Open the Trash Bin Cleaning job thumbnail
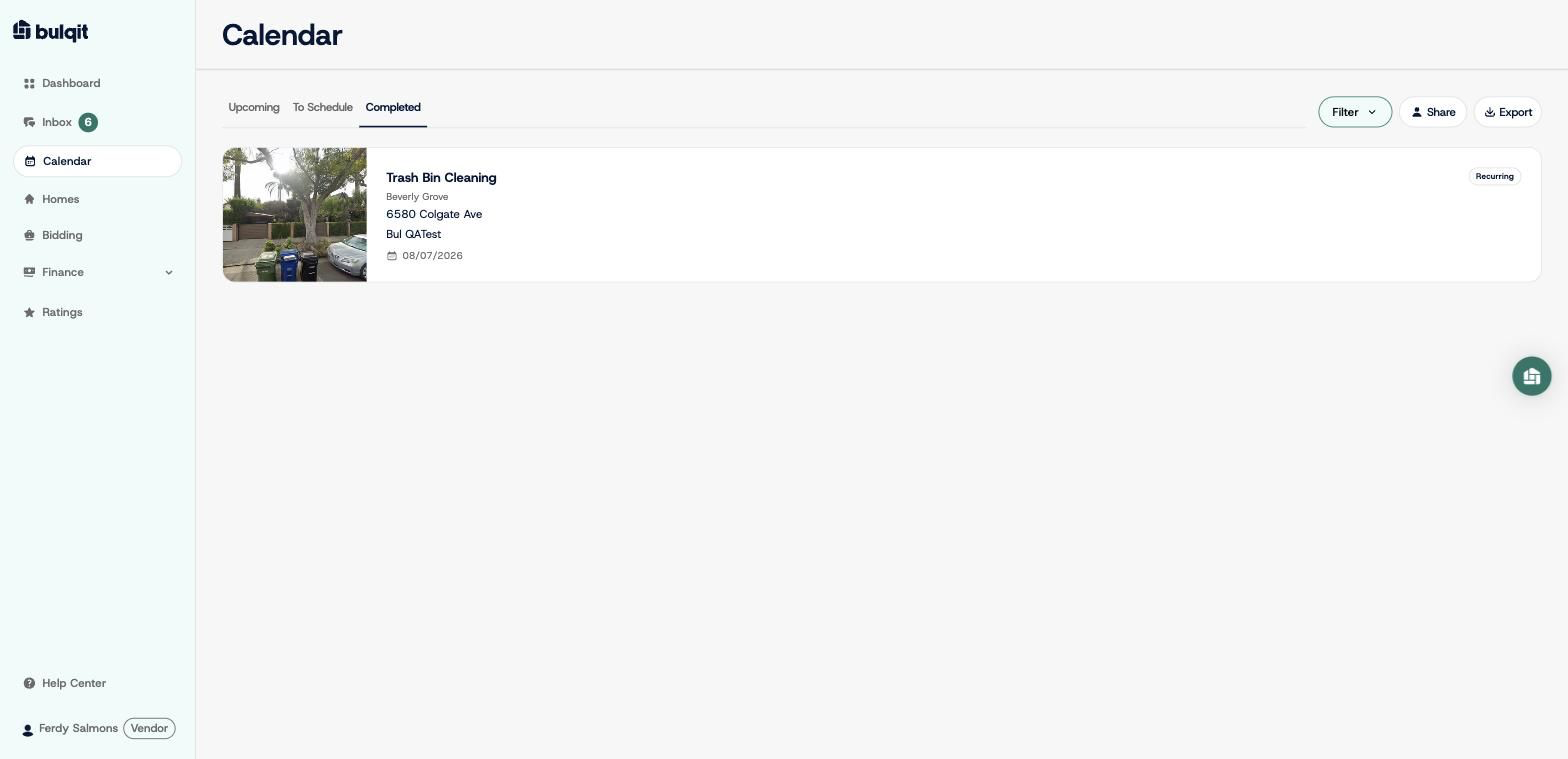Screen dimensions: 1568x759 pos(295,215)
